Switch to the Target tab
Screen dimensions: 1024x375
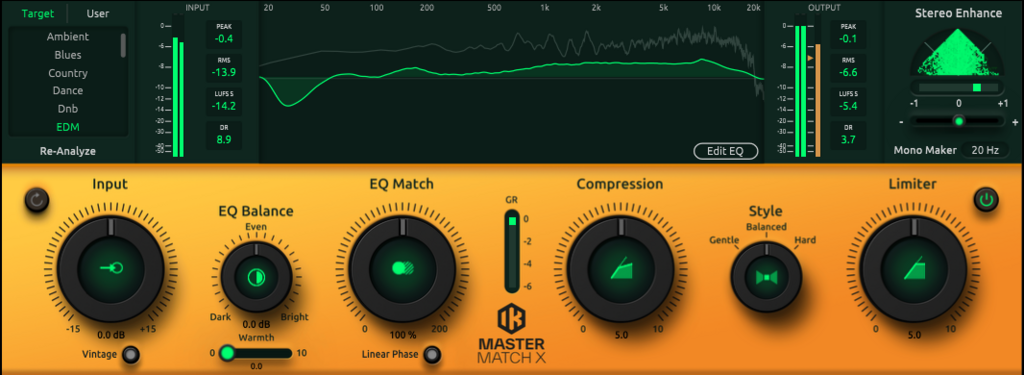(x=38, y=13)
